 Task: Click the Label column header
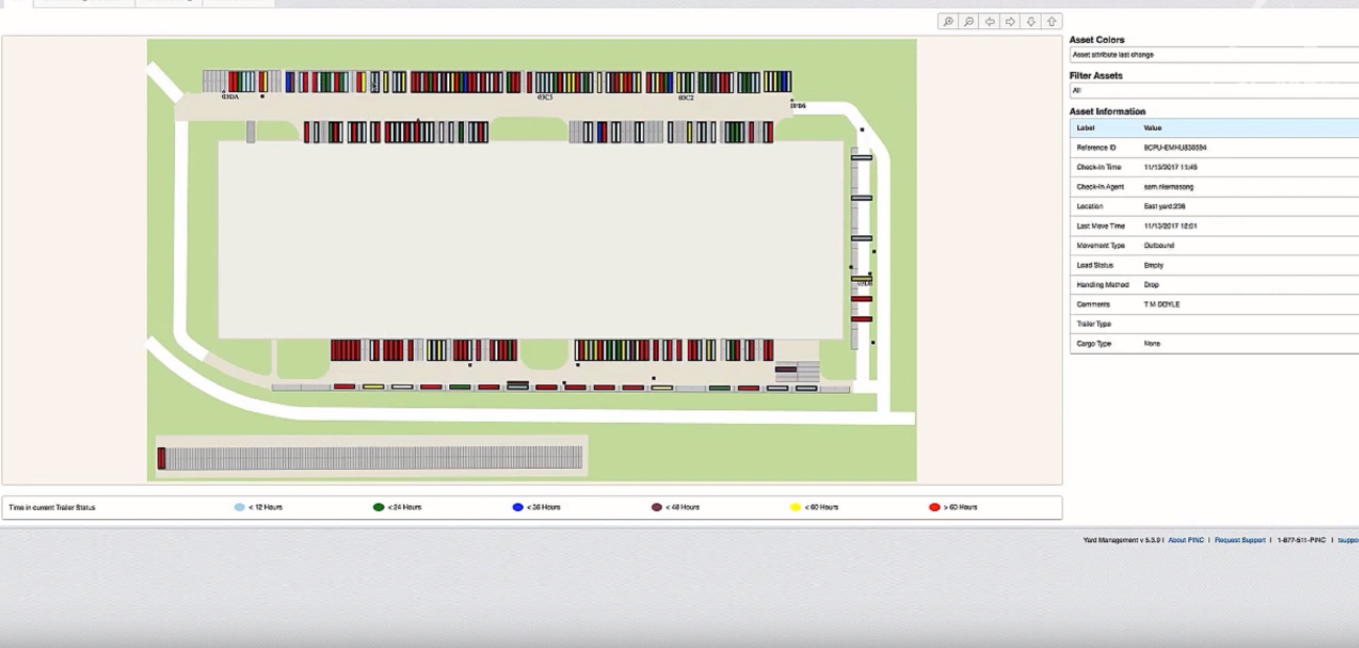click(x=1085, y=128)
